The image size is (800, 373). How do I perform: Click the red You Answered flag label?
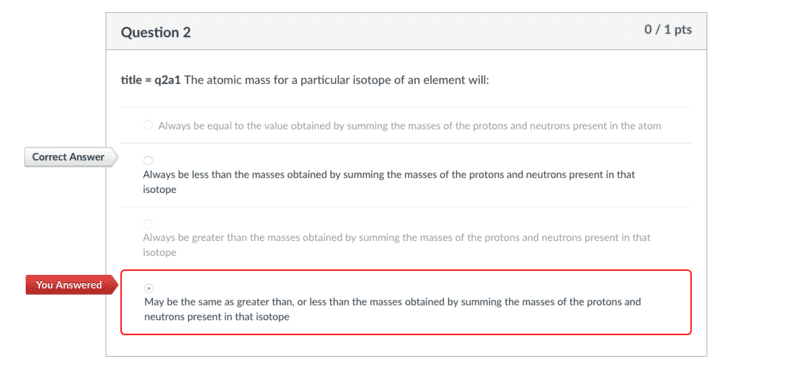(68, 285)
